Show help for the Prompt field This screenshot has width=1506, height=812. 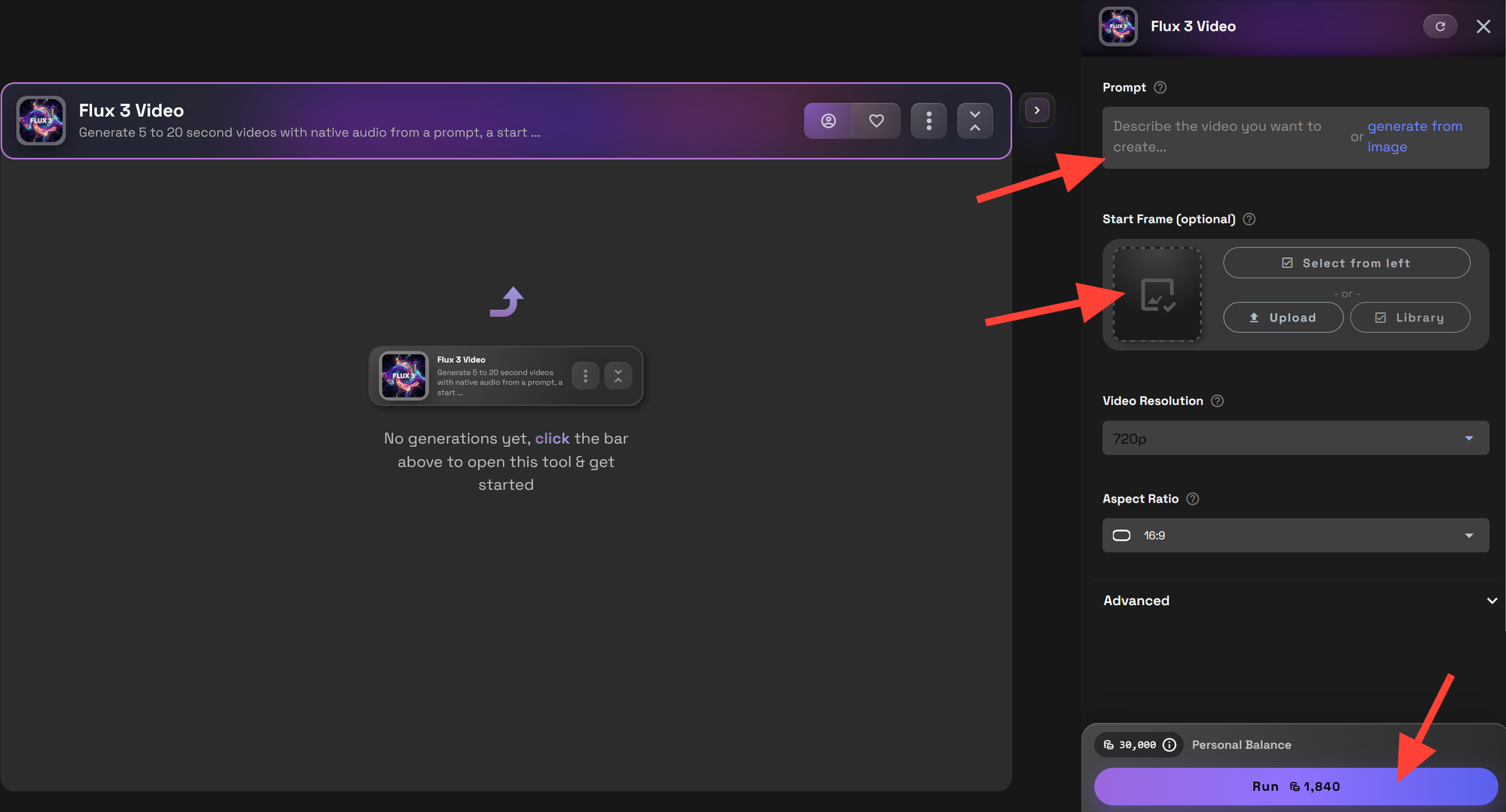[1160, 87]
